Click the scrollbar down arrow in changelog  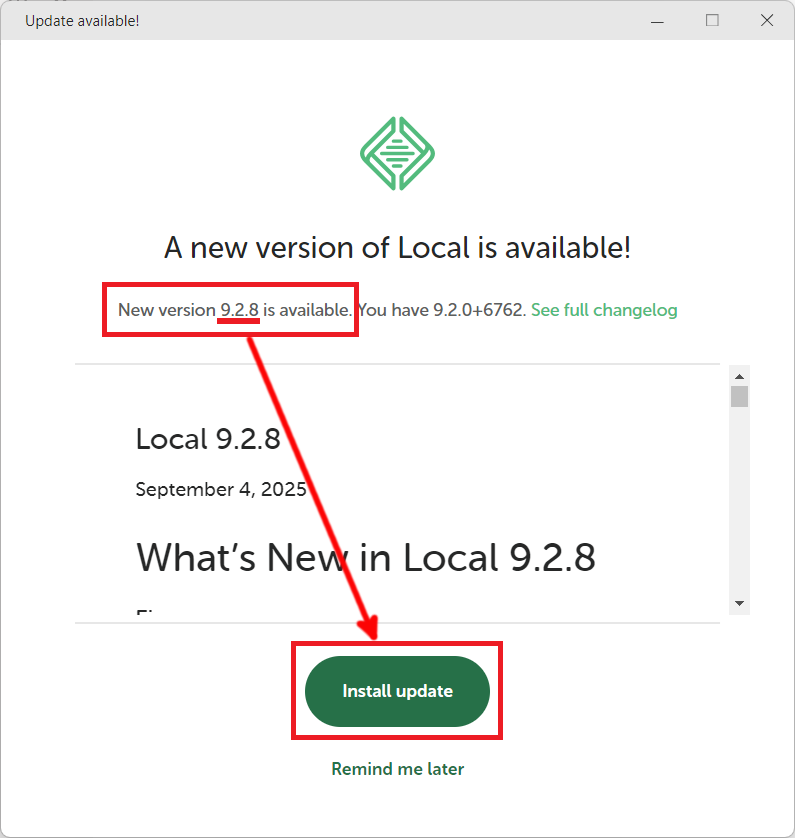click(x=739, y=603)
